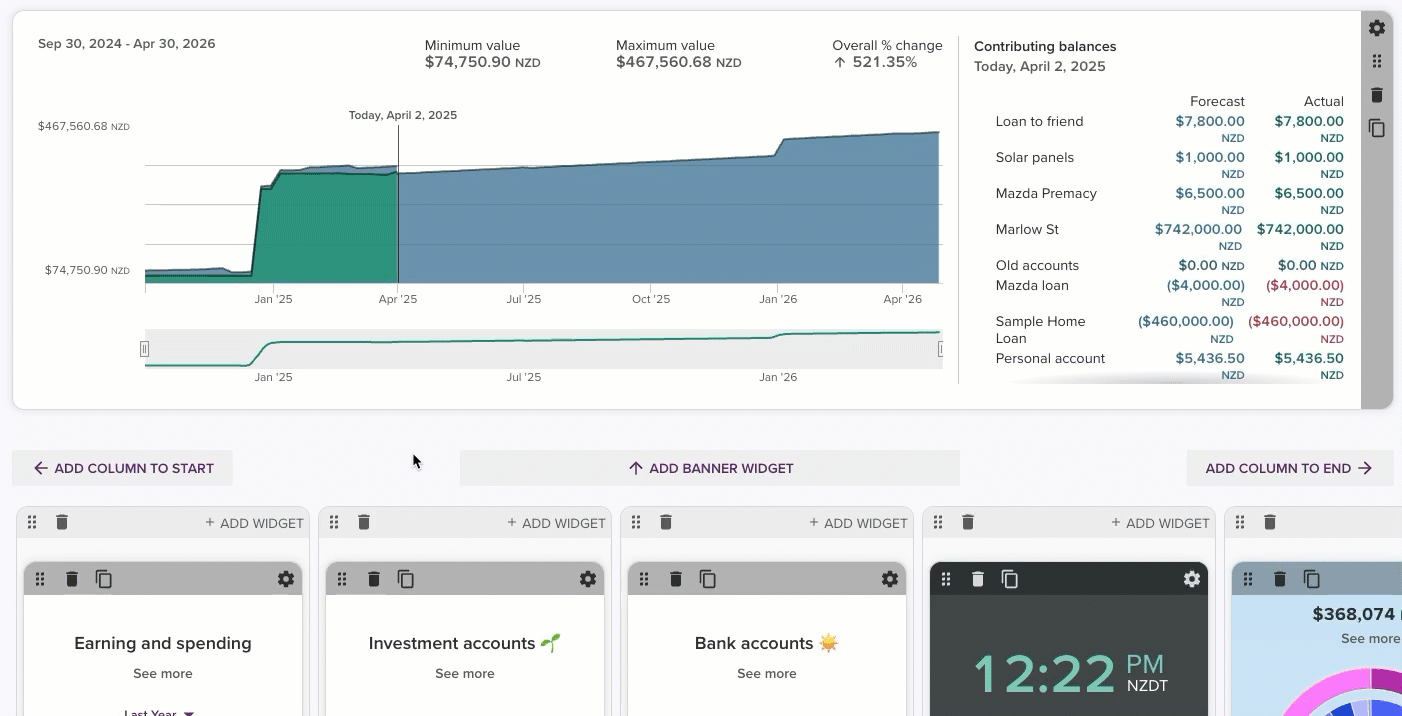
Task: Duplicate the banner widget
Action: coord(1377,128)
